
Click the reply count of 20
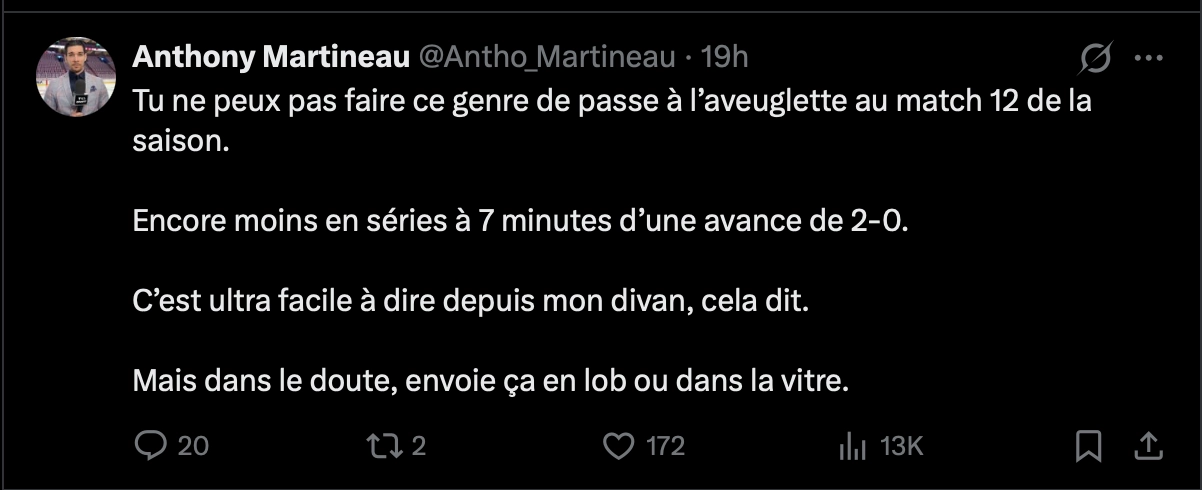[x=193, y=446]
